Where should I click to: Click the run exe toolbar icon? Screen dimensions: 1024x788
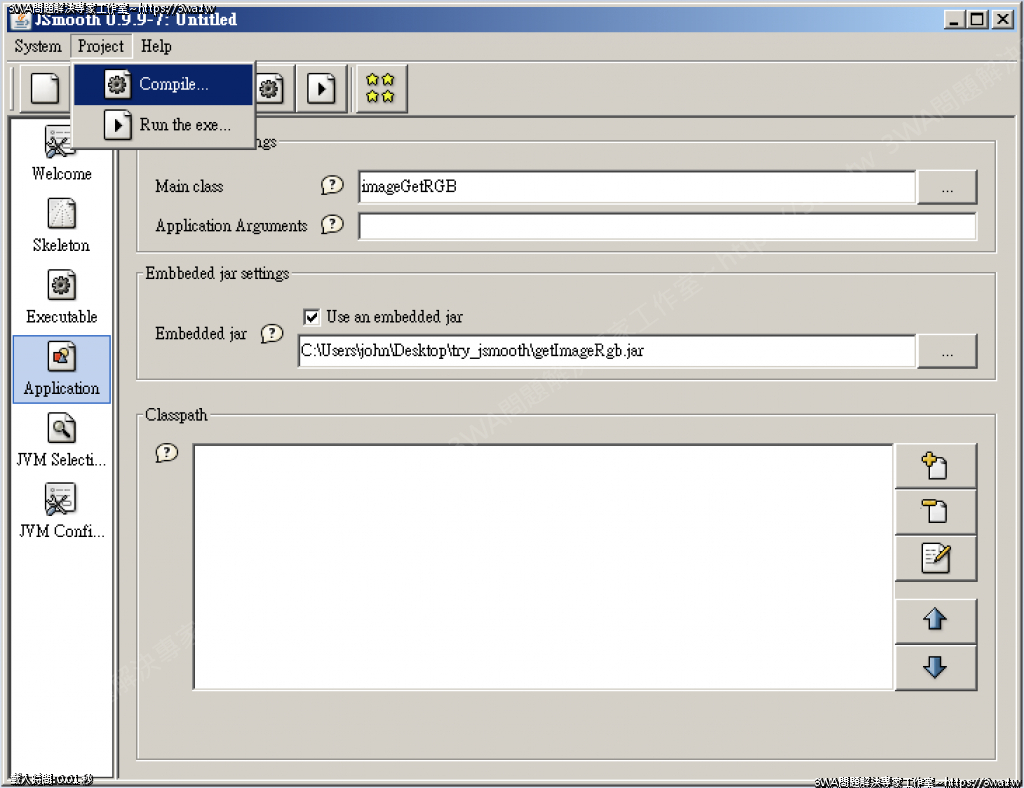coord(321,89)
